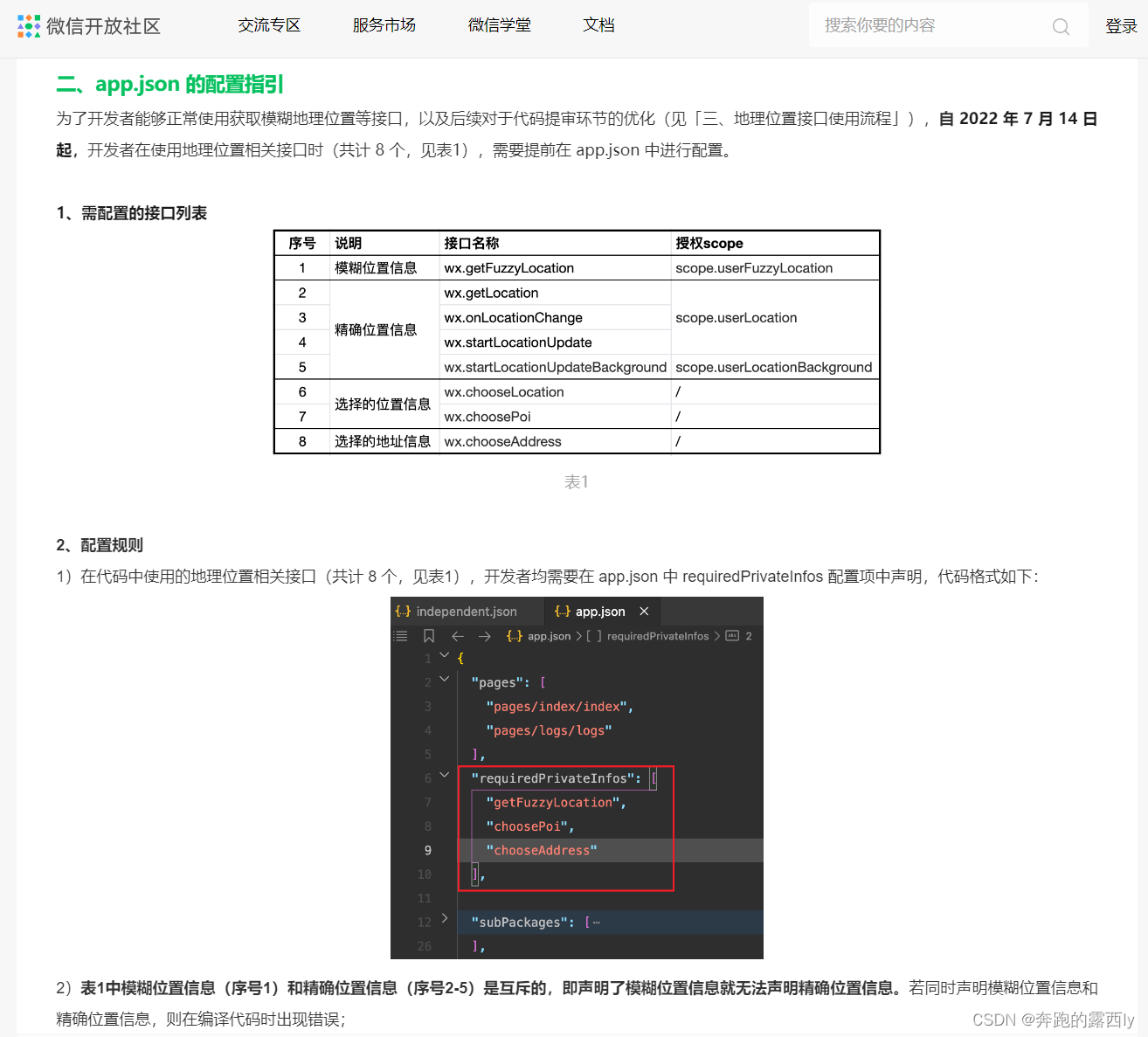The height and width of the screenshot is (1037, 1148).
Task: Click the back navigation arrow in the editor
Action: tap(458, 636)
